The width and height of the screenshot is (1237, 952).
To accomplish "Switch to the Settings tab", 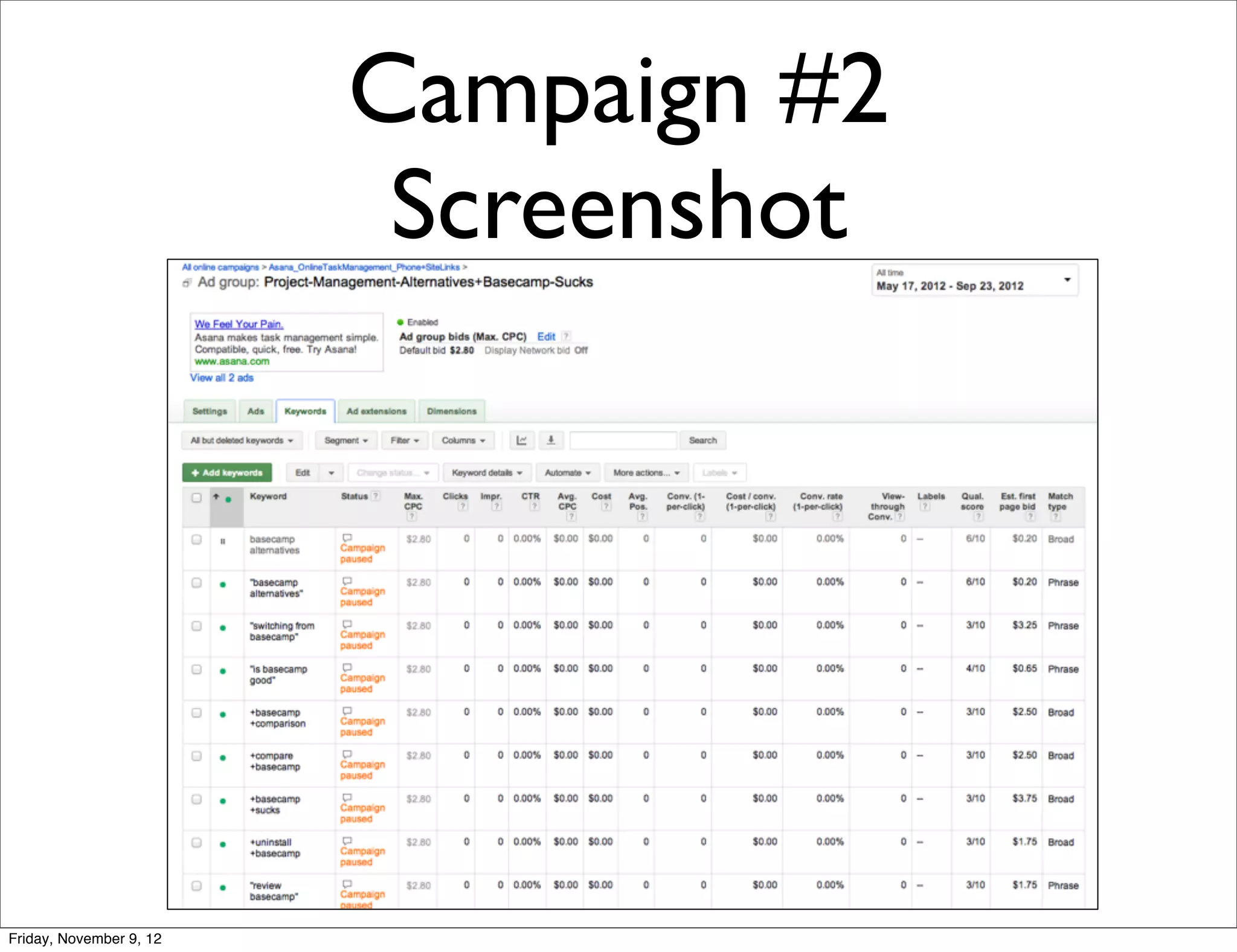I will [x=210, y=411].
